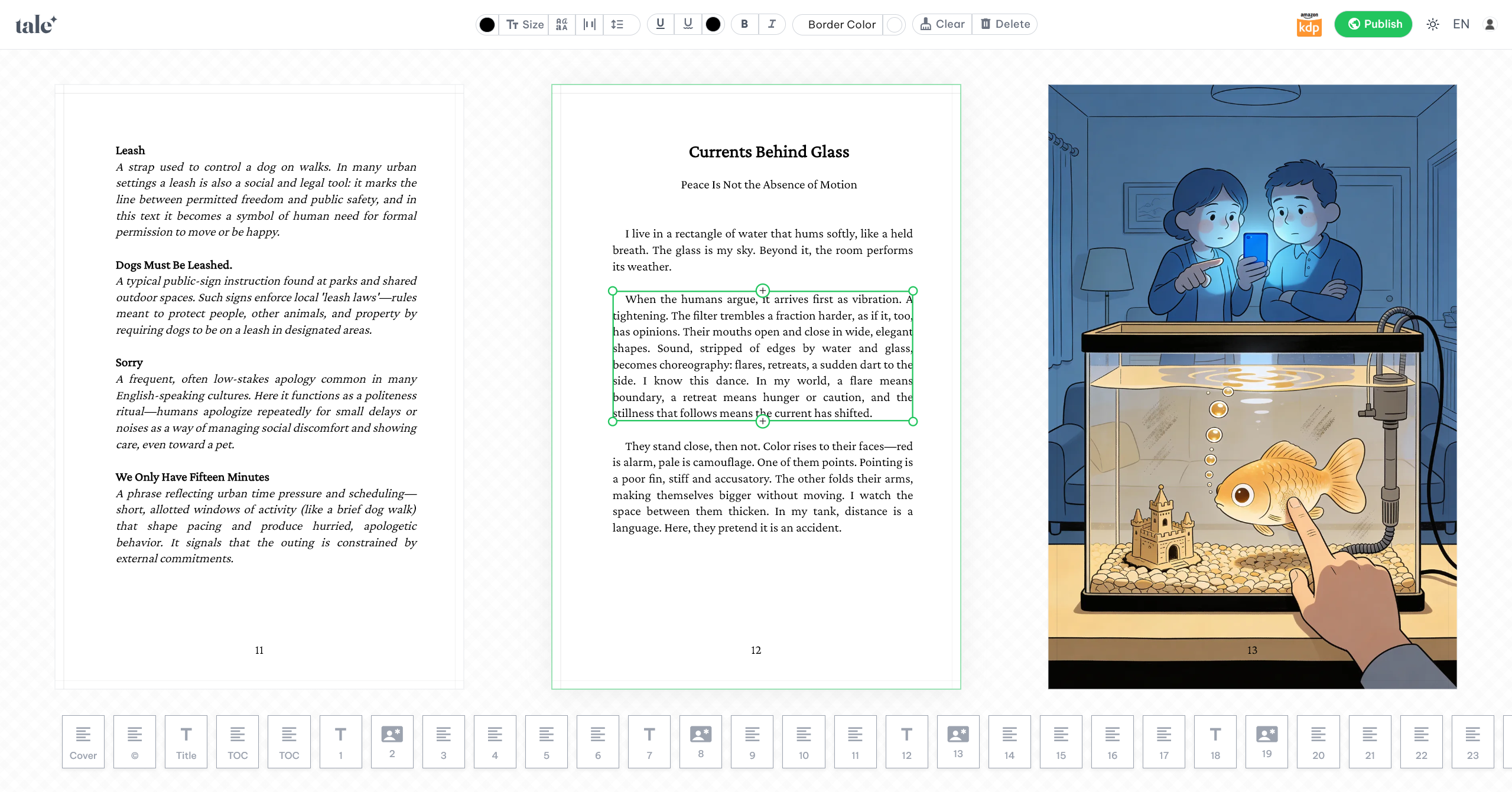Toggle light/dark theme sun icon

tap(1432, 24)
